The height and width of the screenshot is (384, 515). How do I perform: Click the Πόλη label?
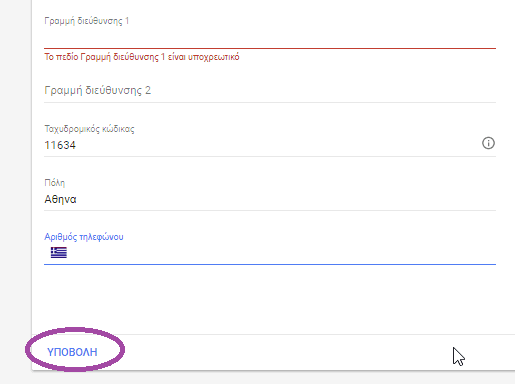(55, 183)
